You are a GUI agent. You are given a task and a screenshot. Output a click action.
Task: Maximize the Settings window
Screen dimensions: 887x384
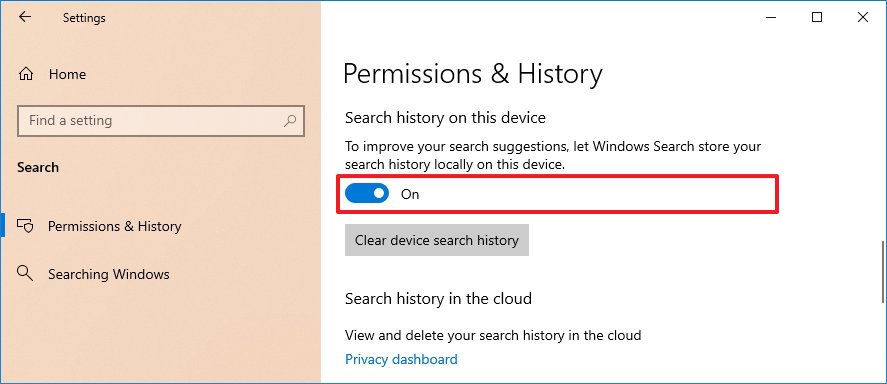[816, 18]
